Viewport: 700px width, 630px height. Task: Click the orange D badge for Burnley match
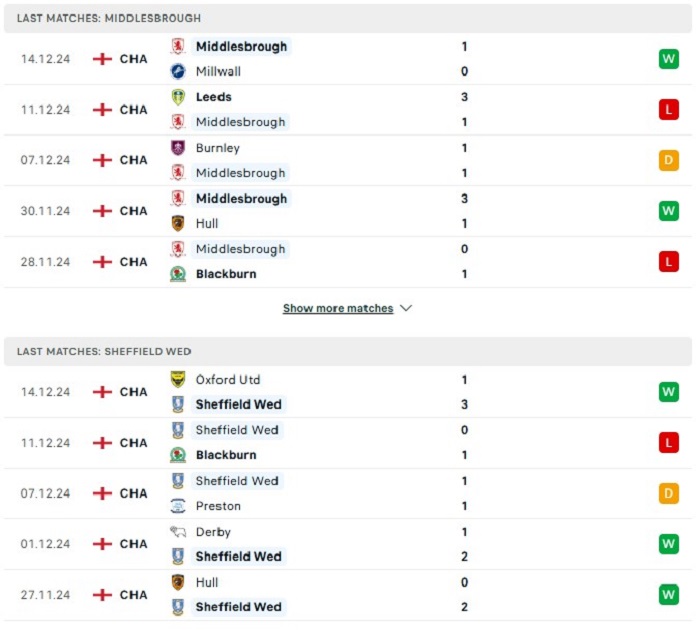pyautogui.click(x=668, y=160)
